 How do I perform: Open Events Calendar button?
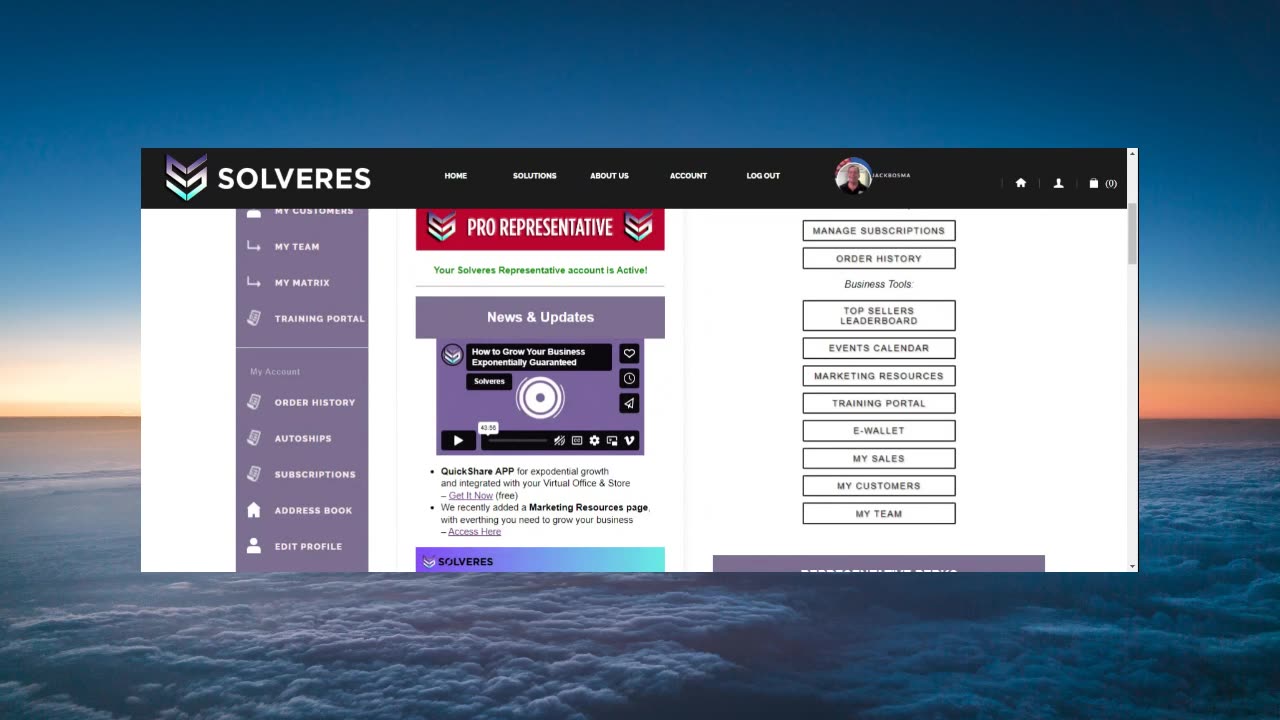[x=879, y=348]
